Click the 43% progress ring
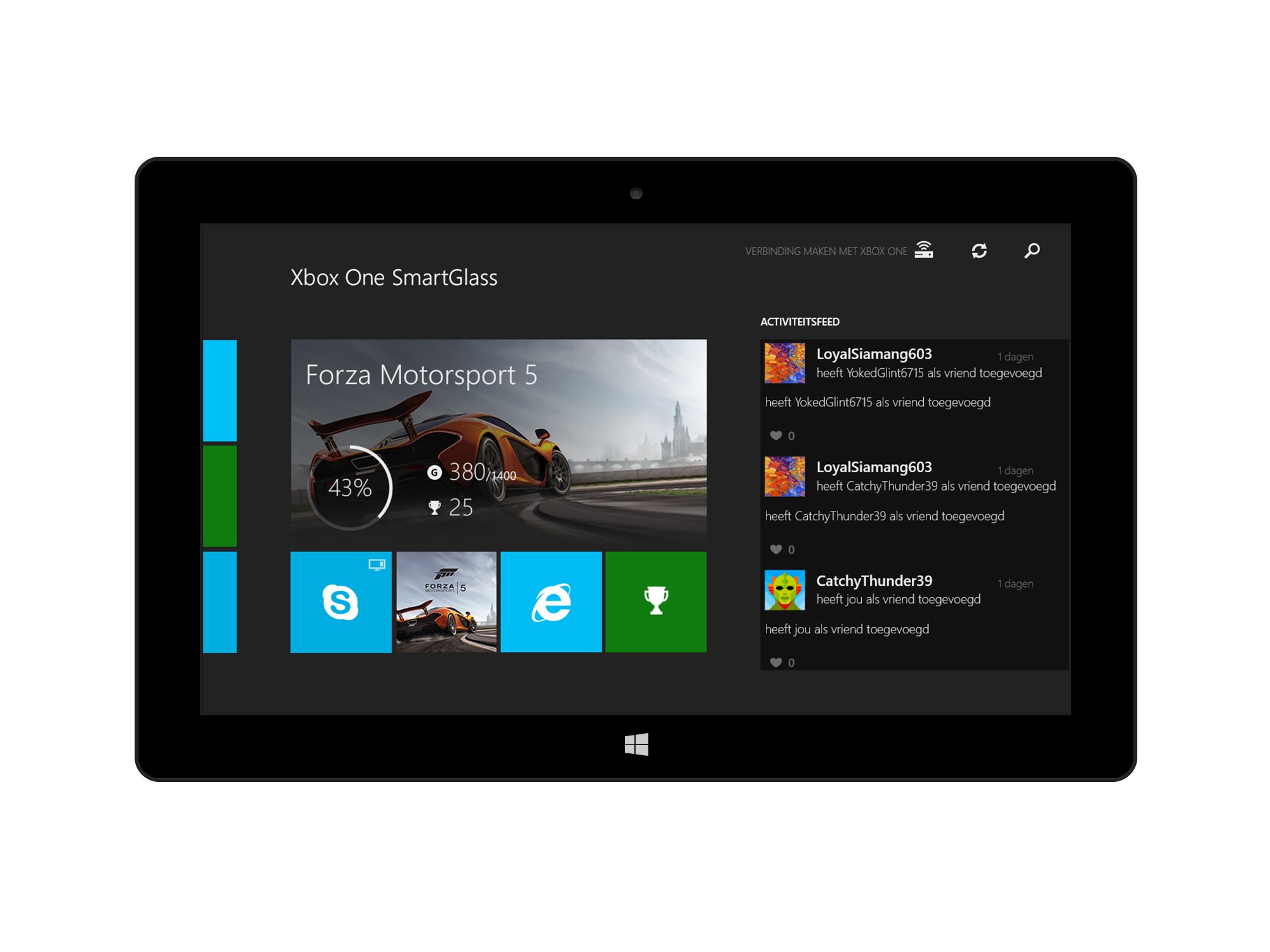Viewport: 1270px width, 952px height. click(x=350, y=487)
